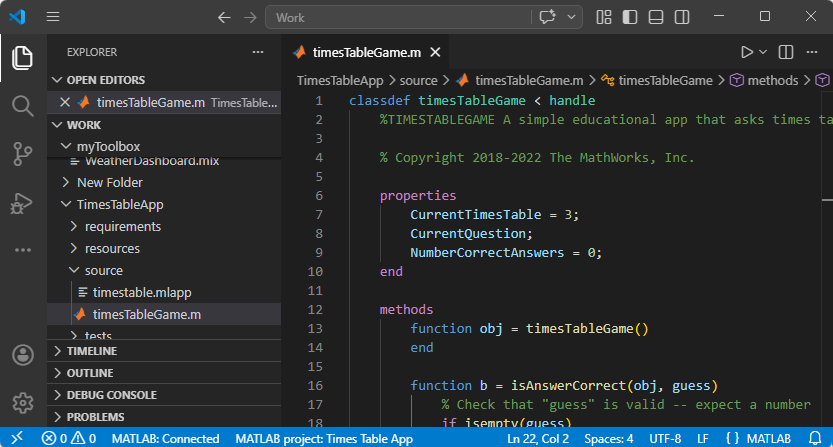Open notifications bell icon
The image size is (833, 447).
pos(815,438)
